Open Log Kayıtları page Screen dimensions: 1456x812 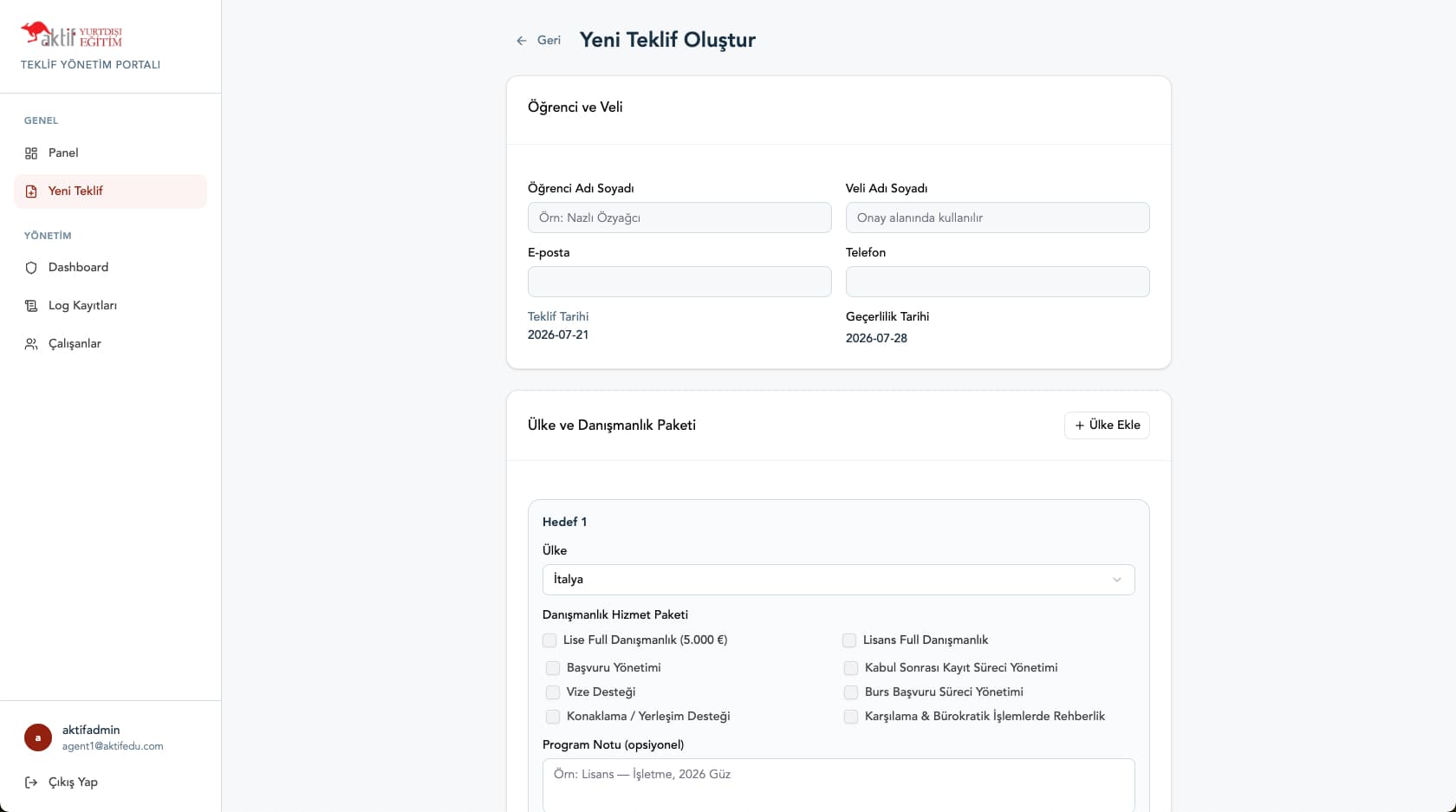click(x=110, y=306)
